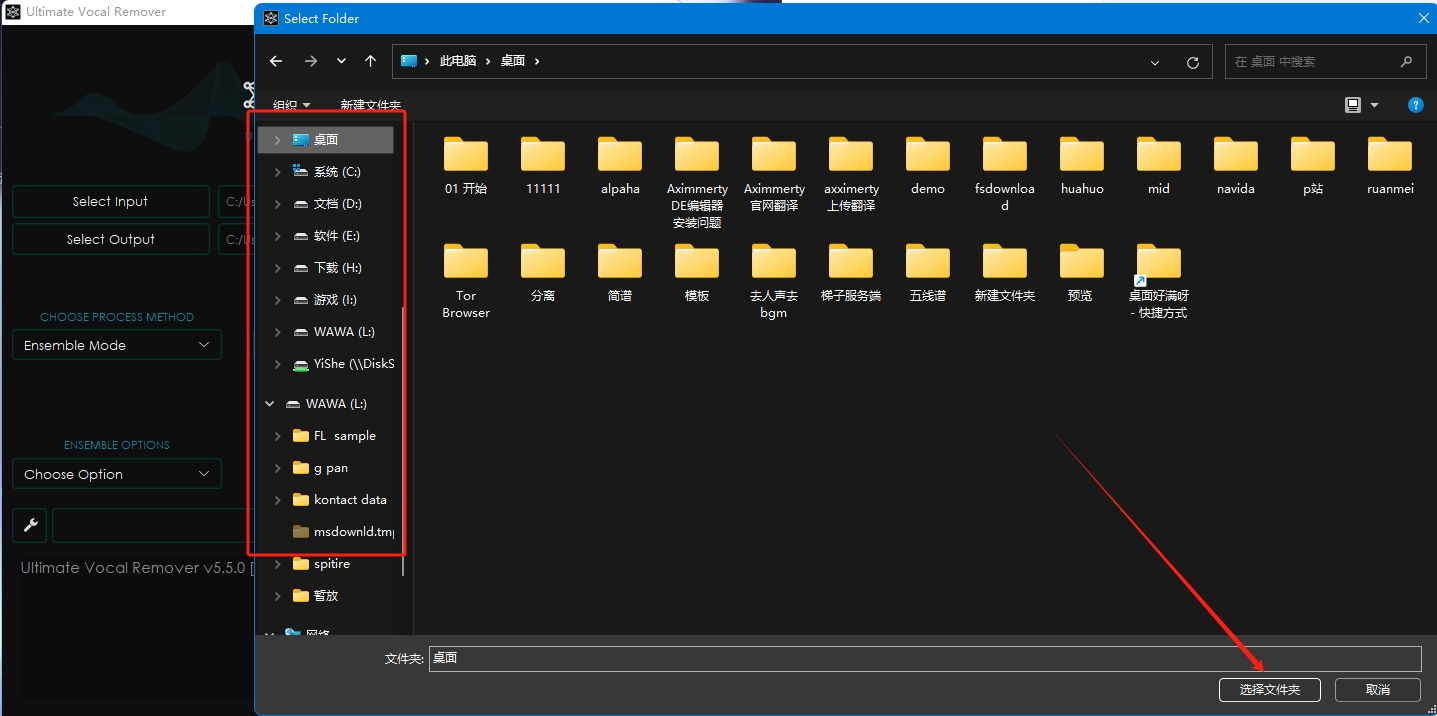
Task: Open the Ensemble Mode dropdown
Action: [116, 345]
